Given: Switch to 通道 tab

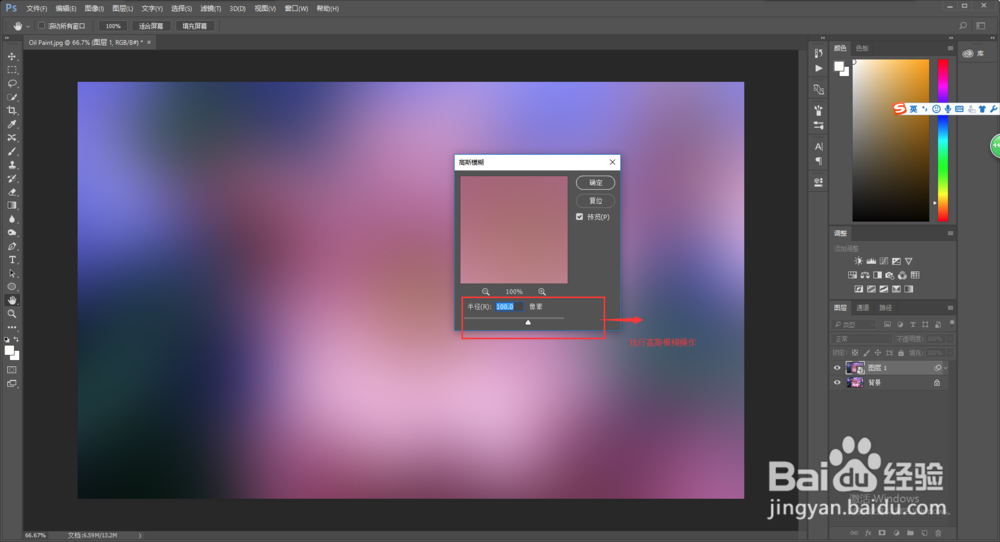Looking at the screenshot, I should (862, 307).
